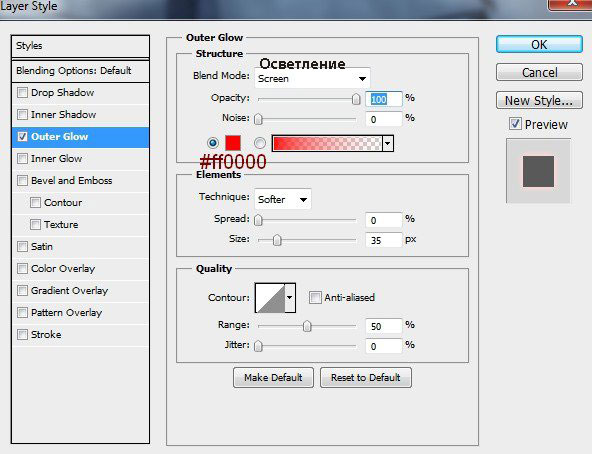Select the Bevel and Emboss label
The image size is (592, 454).
(x=72, y=181)
